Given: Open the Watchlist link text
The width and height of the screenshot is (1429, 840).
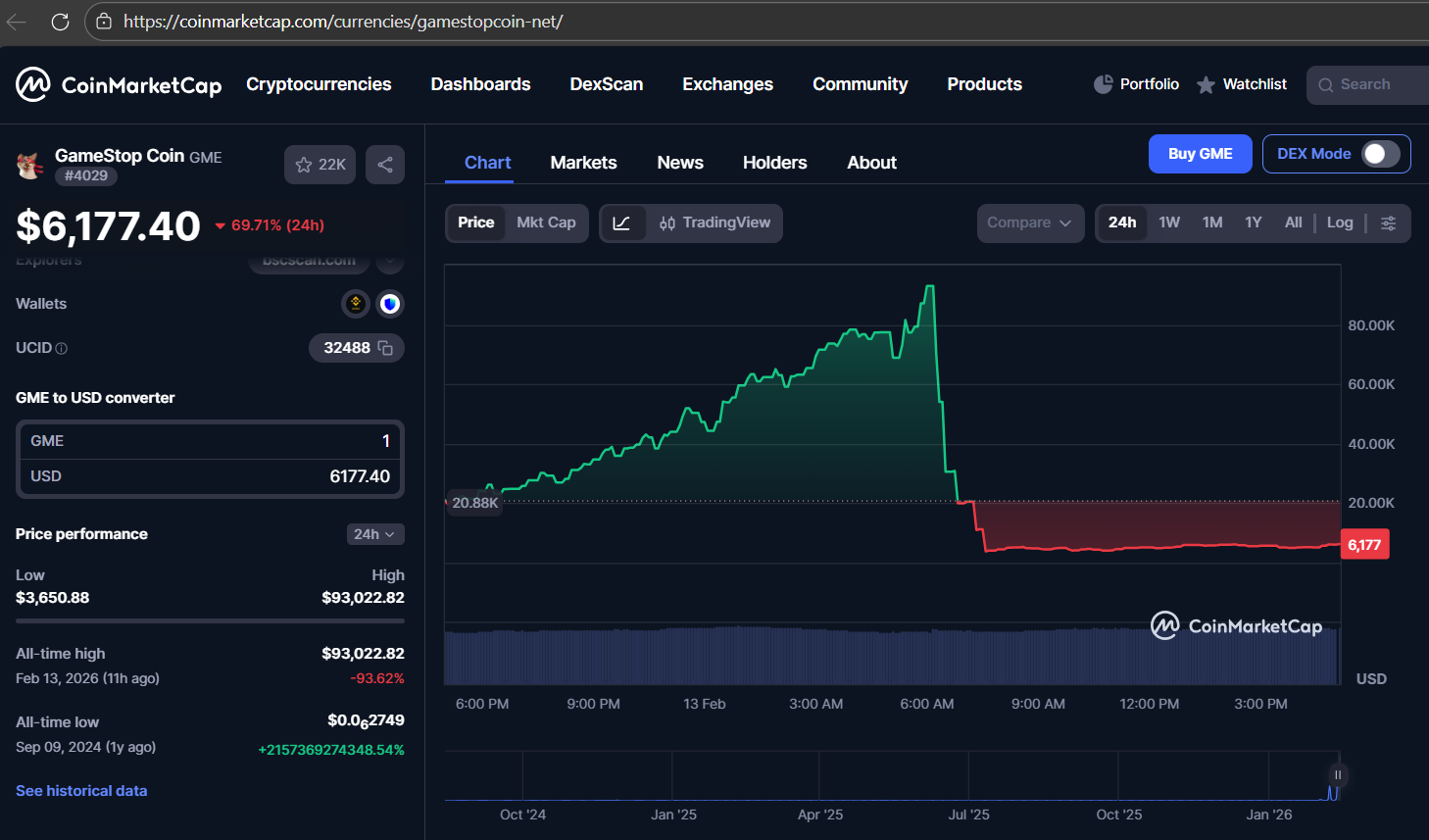Looking at the screenshot, I should coord(1255,84).
